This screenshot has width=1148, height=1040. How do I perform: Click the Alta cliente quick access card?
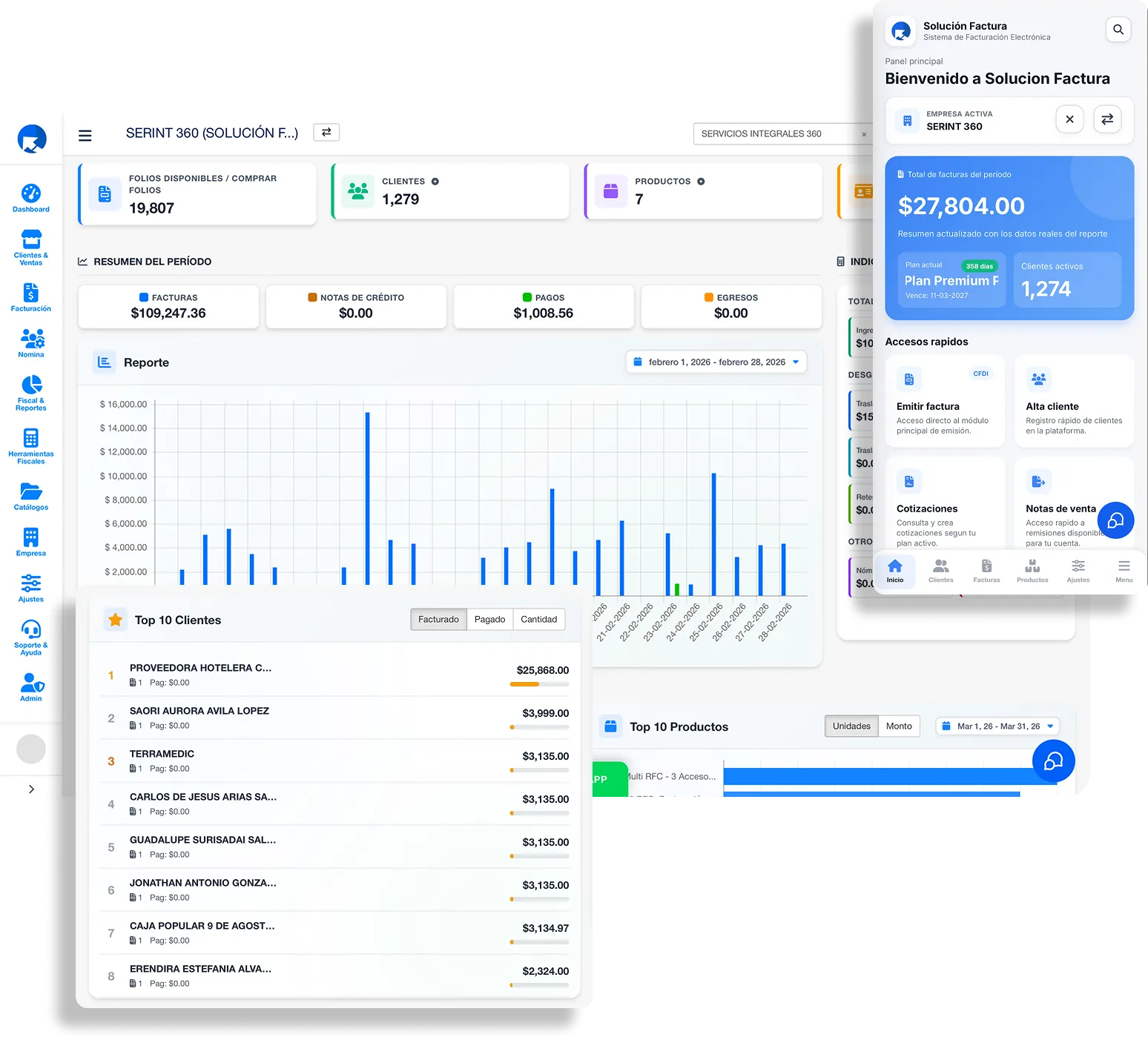tap(1074, 401)
